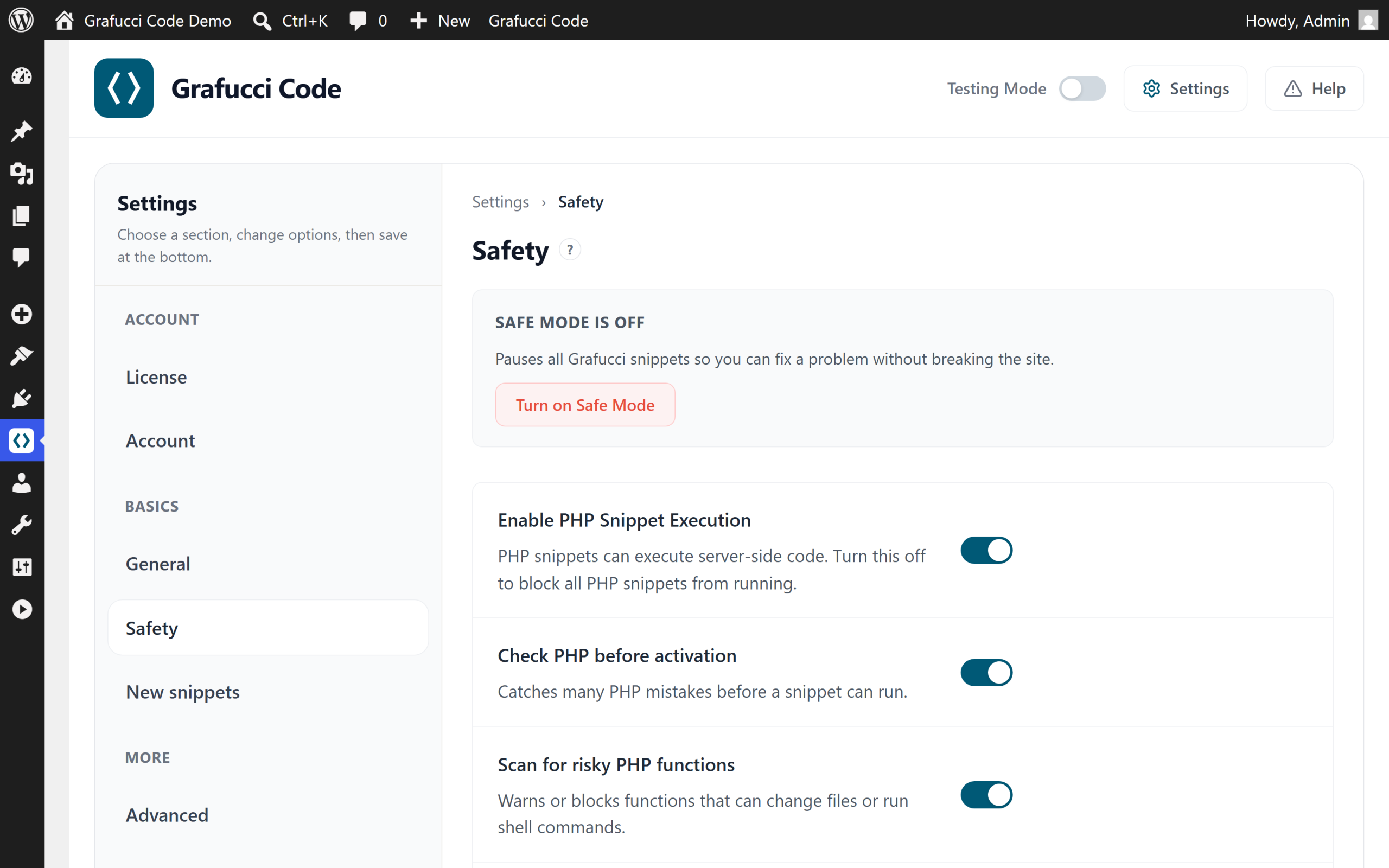Open Users icon in sidebar
Viewport: 1389px width, 868px height.
(22, 483)
